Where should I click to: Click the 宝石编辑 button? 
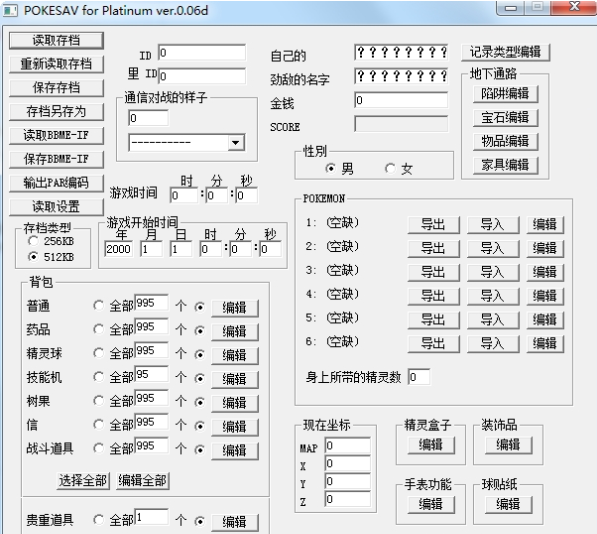[505, 118]
